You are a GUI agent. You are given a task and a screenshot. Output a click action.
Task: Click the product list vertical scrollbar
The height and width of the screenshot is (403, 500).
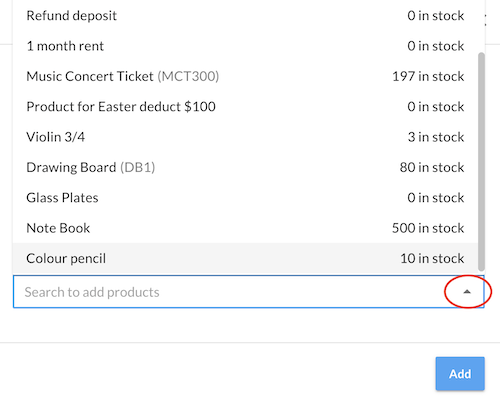481,162
